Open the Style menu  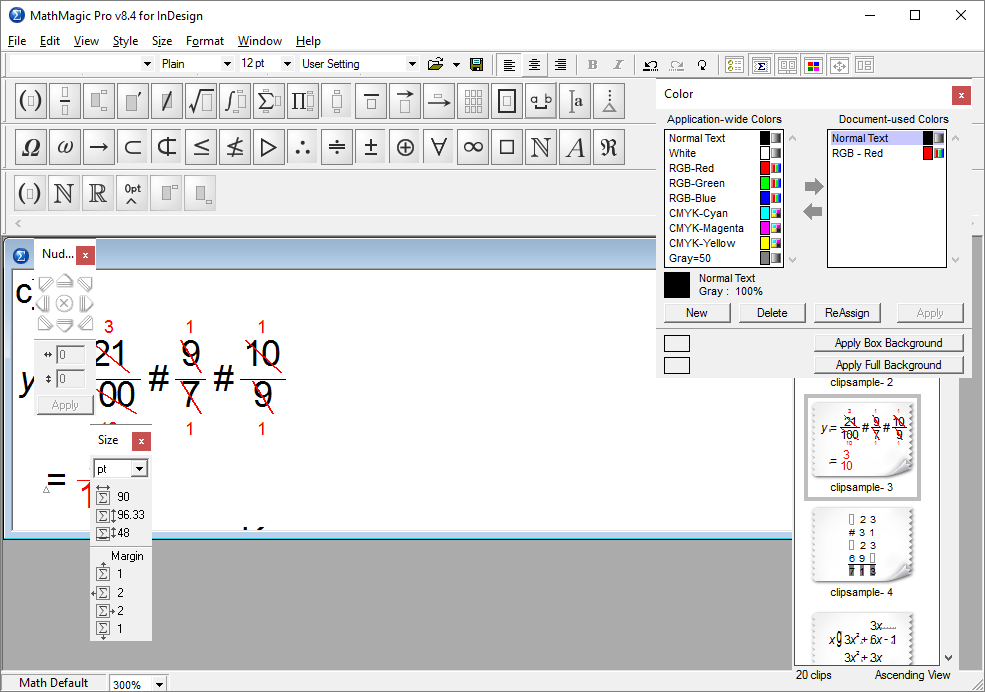click(125, 41)
